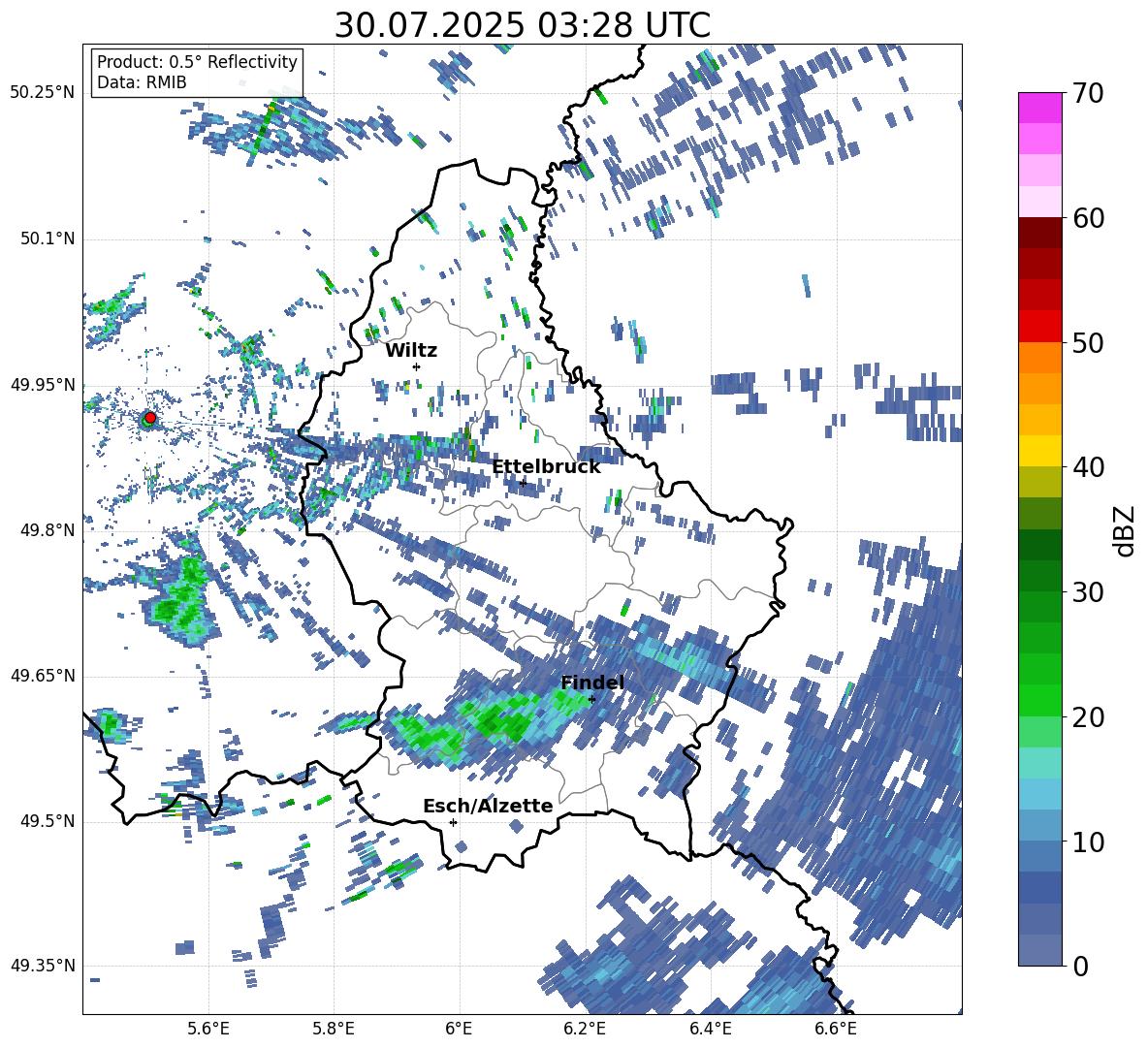Click the red radar site marker dot

click(150, 417)
